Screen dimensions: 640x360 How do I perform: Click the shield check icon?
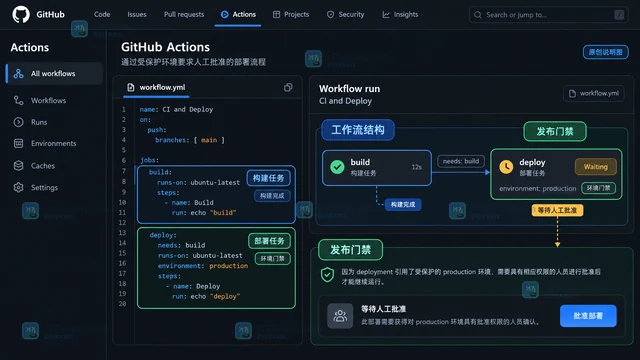click(327, 275)
